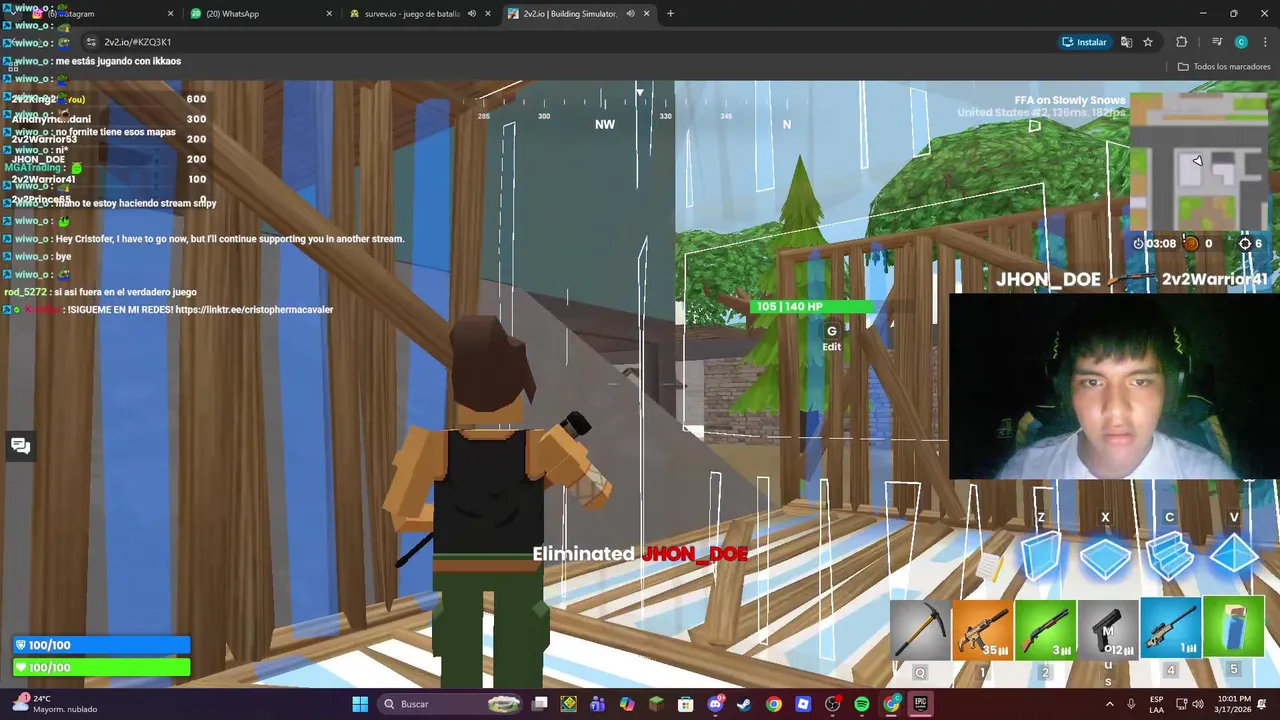Open the taskbar volume control
Viewport: 1280px width, 720px height.
click(x=1198, y=704)
